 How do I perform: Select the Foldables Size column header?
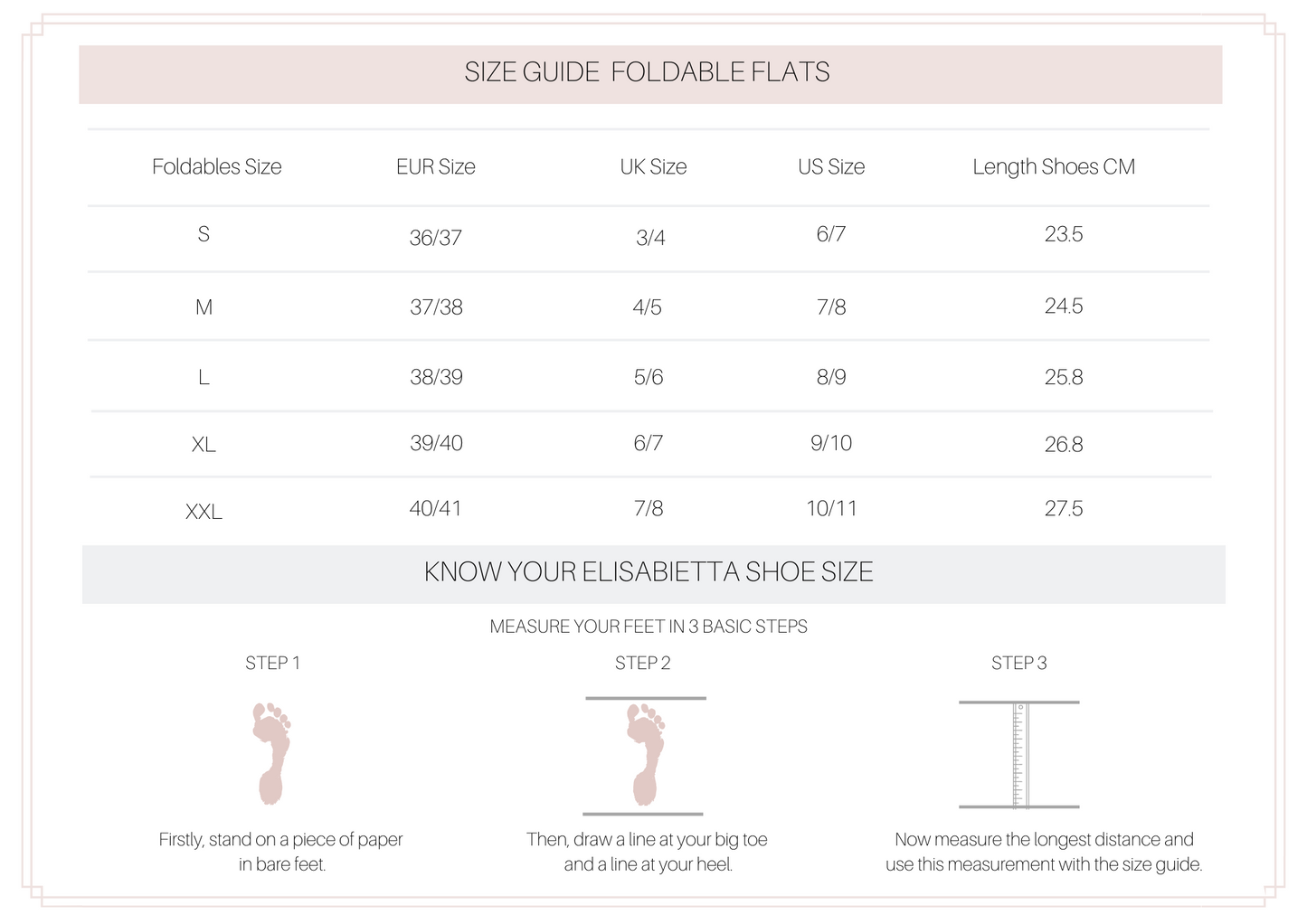217,167
